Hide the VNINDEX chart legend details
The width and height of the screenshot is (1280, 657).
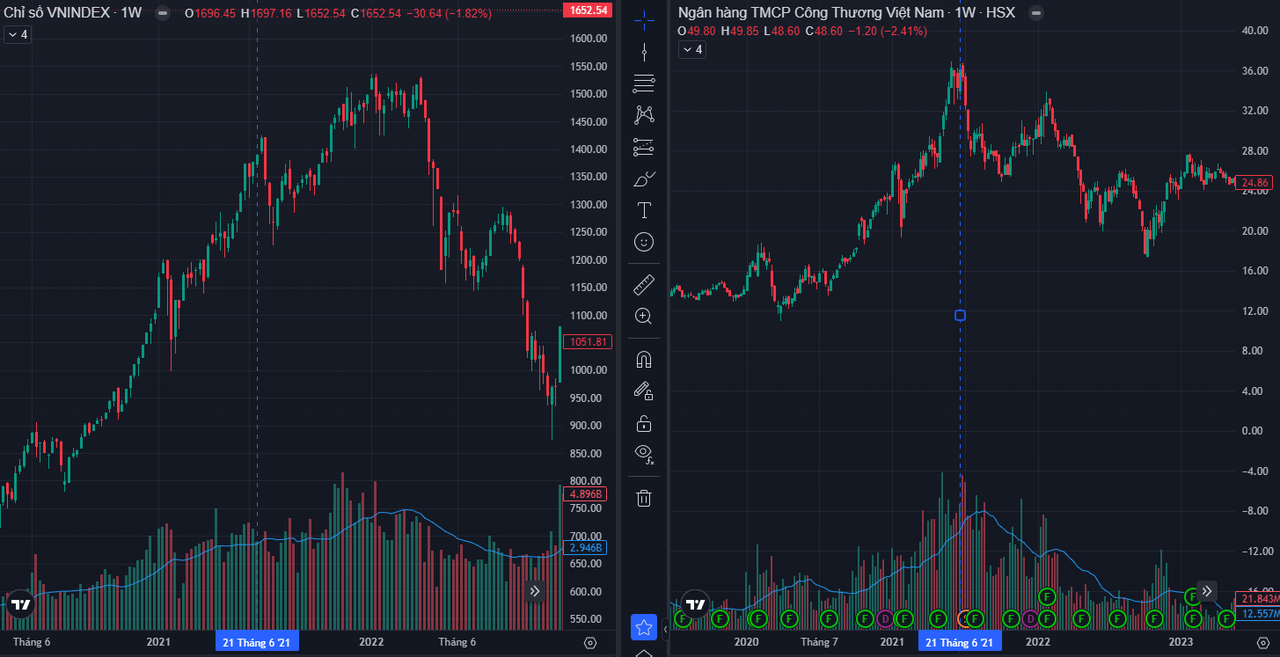pos(162,14)
